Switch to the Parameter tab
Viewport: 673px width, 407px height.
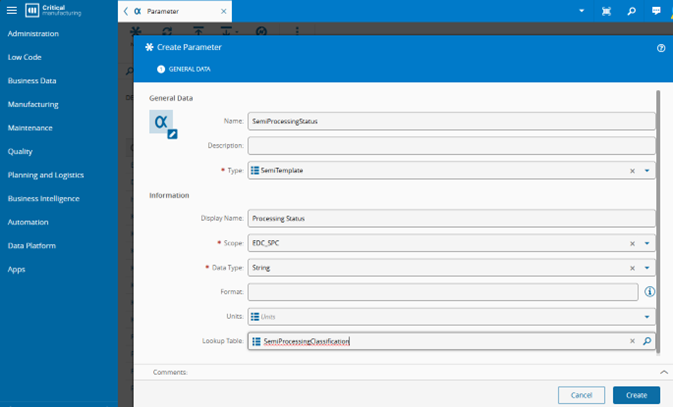(172, 11)
